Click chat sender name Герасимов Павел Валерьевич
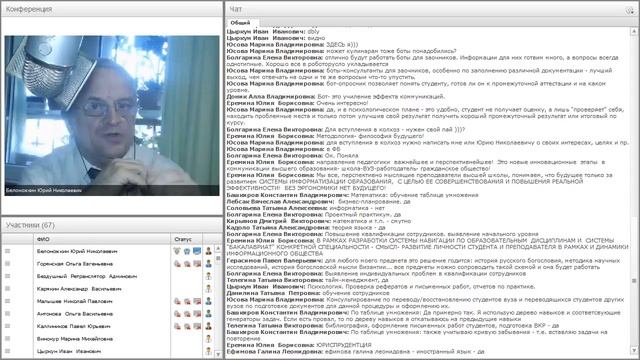This screenshot has height=360, width=640. click(275, 260)
